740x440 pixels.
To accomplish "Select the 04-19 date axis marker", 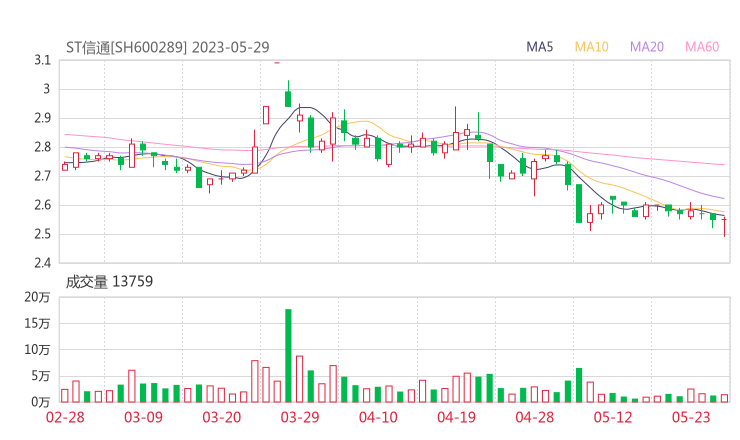I will coord(456,418).
